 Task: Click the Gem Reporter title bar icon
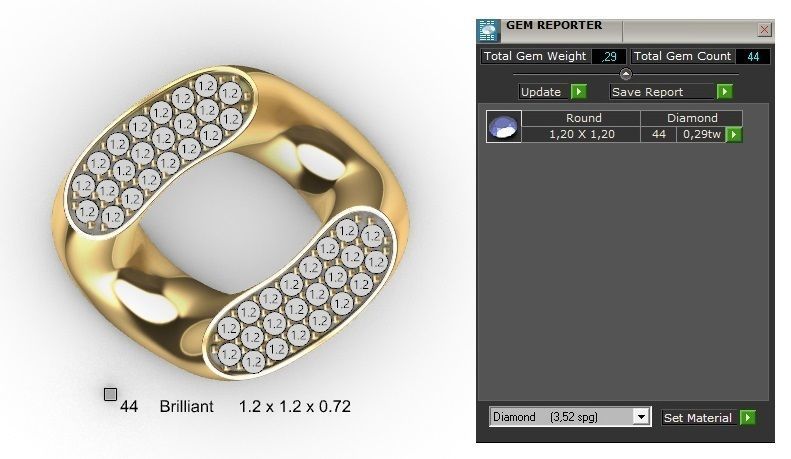click(x=488, y=30)
